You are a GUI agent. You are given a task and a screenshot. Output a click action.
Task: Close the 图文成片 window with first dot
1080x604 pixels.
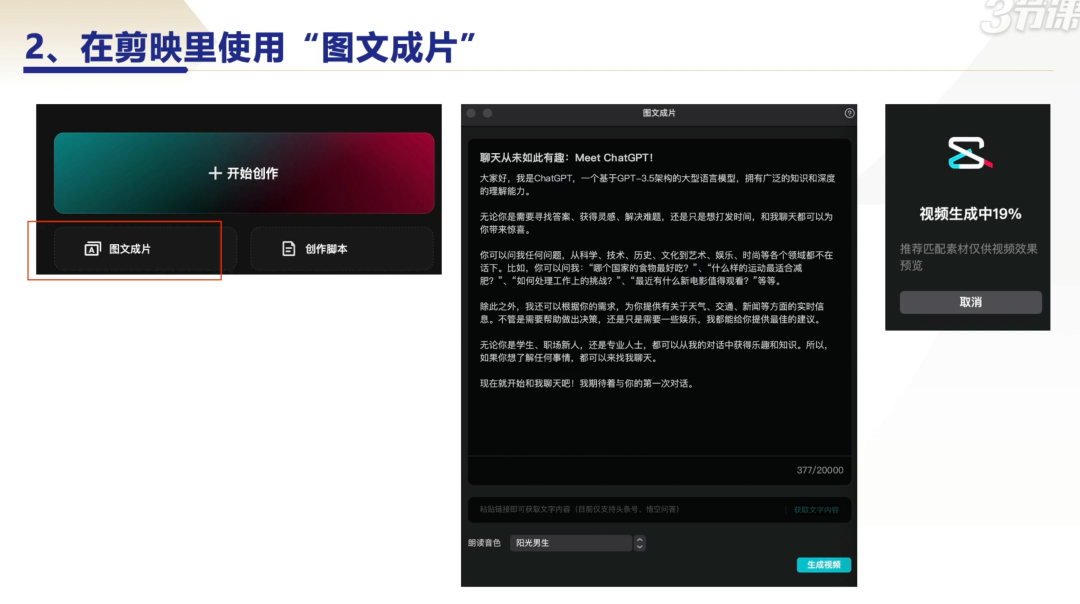(471, 113)
